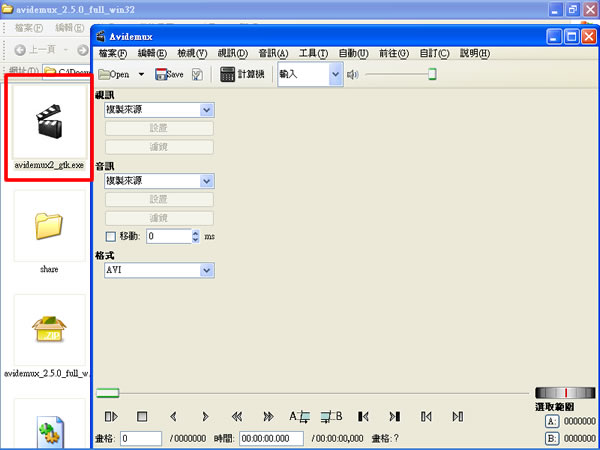Click the Play button in playback controls
The width and height of the screenshot is (600, 450).
click(x=111, y=416)
